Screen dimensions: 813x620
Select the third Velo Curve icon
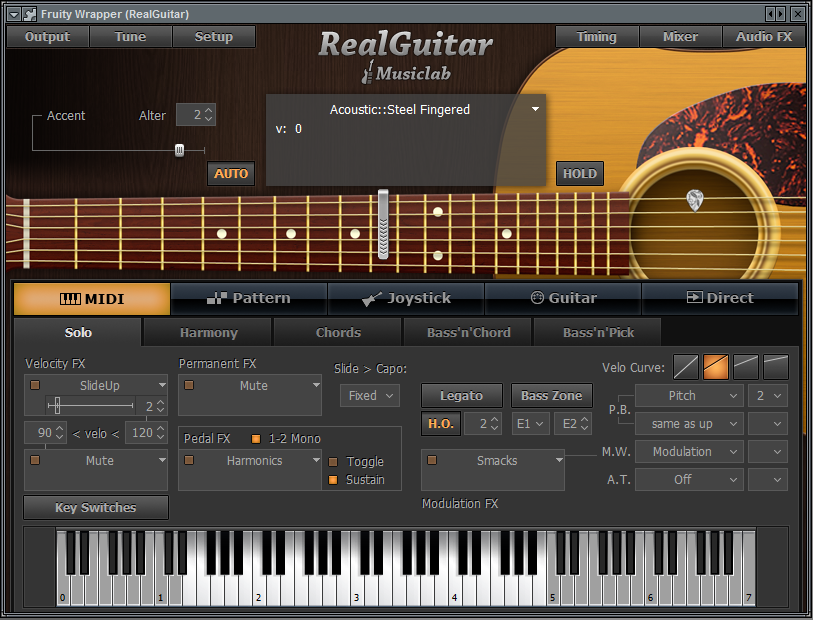tap(746, 367)
